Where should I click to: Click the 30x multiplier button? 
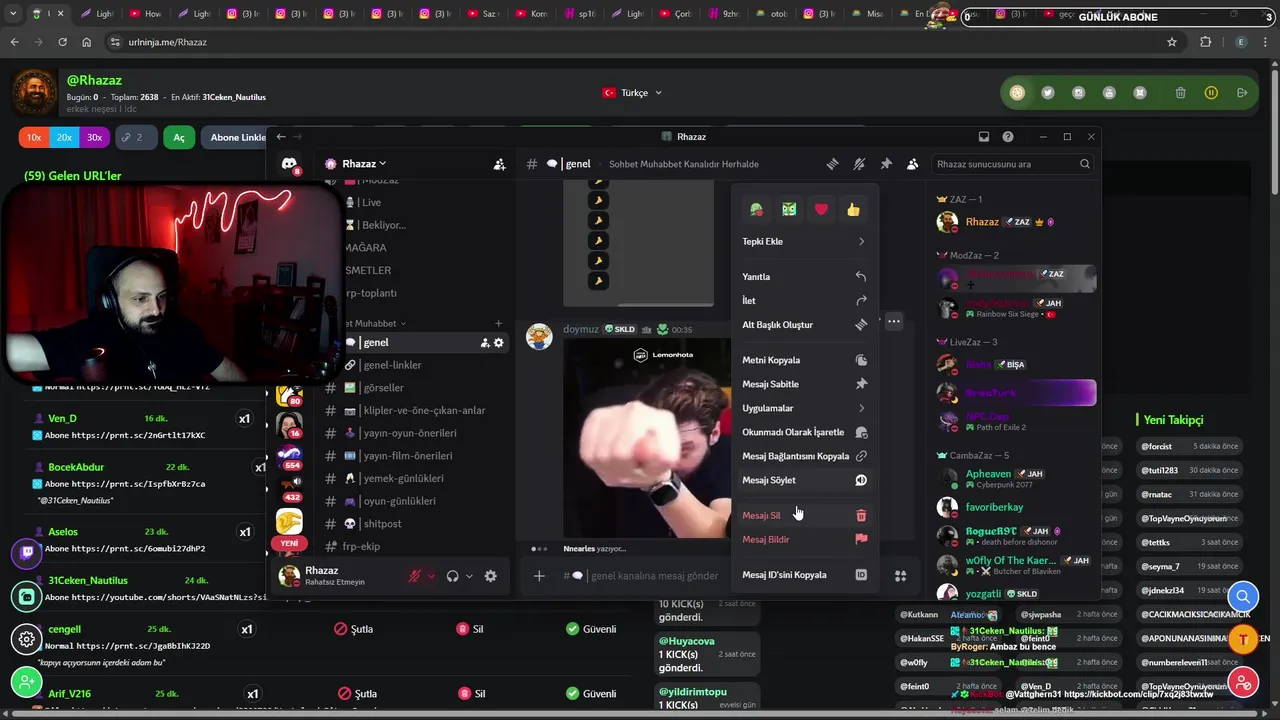(94, 137)
